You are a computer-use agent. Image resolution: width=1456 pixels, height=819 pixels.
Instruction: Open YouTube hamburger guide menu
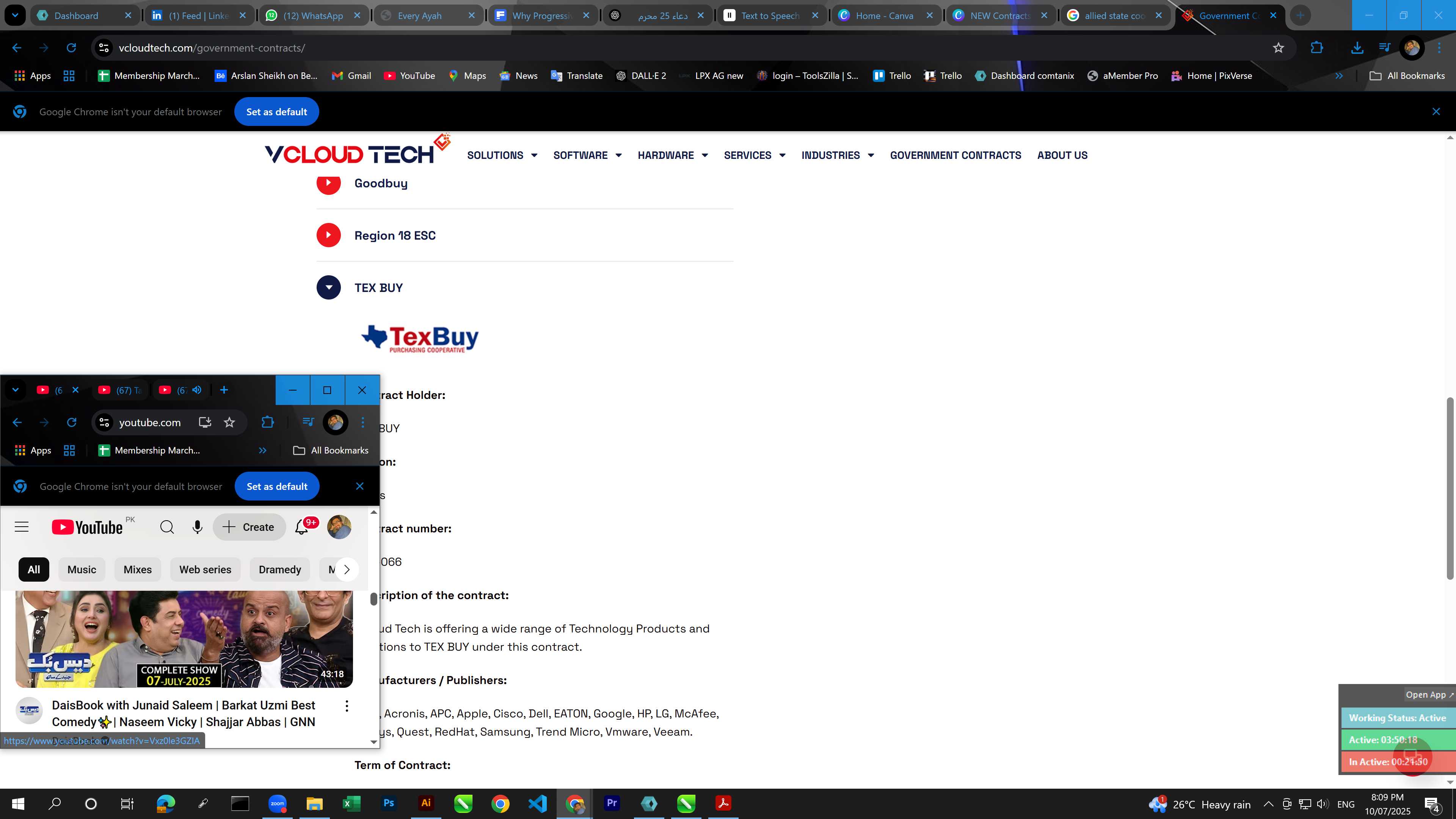[22, 527]
